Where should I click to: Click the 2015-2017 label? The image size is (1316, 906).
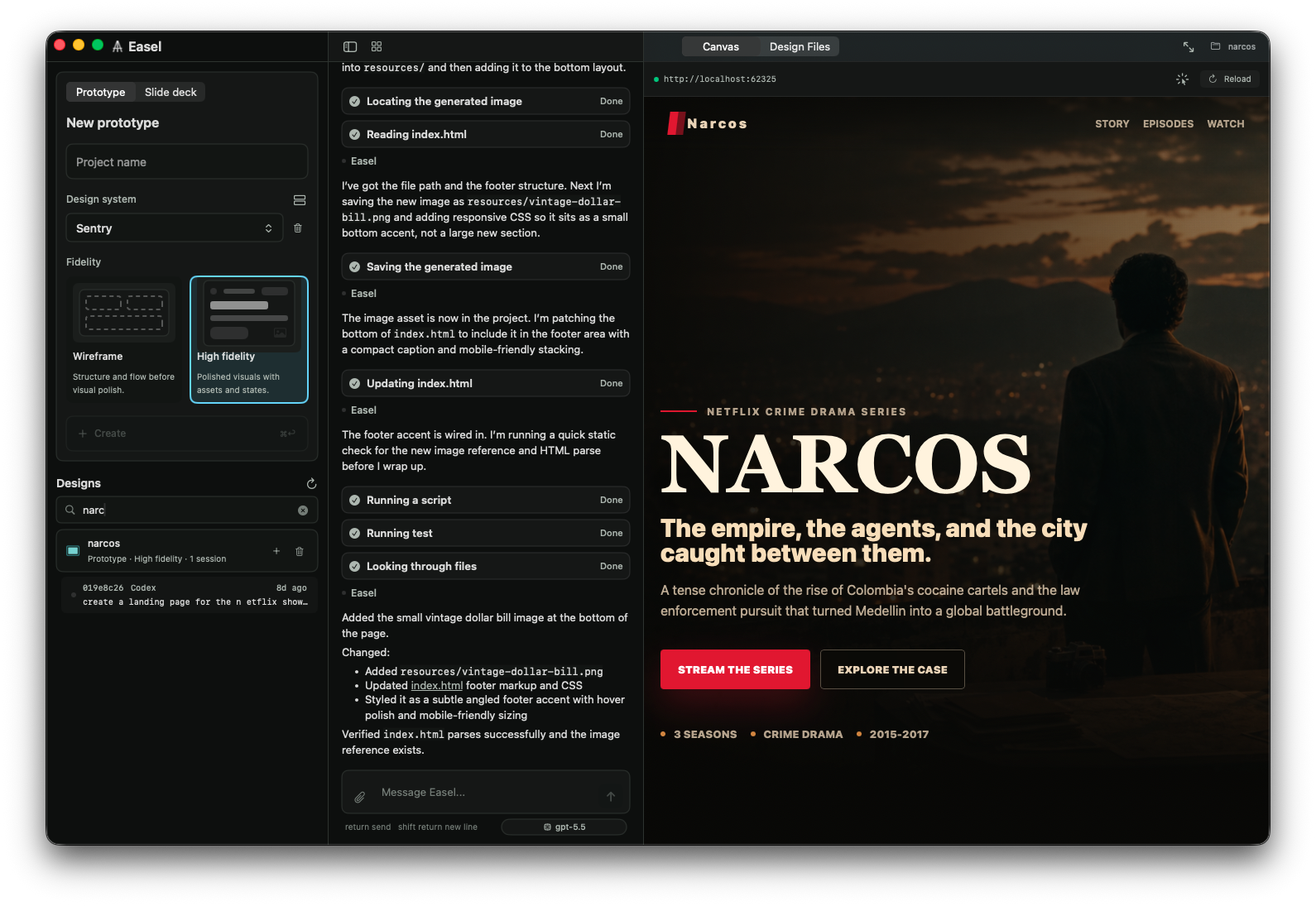point(899,735)
